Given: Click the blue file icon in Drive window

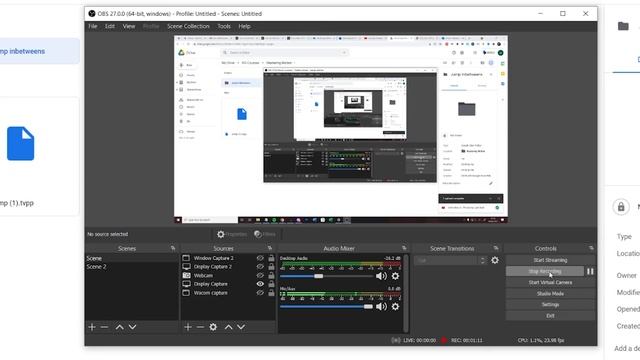Looking at the screenshot, I should click(20, 144).
